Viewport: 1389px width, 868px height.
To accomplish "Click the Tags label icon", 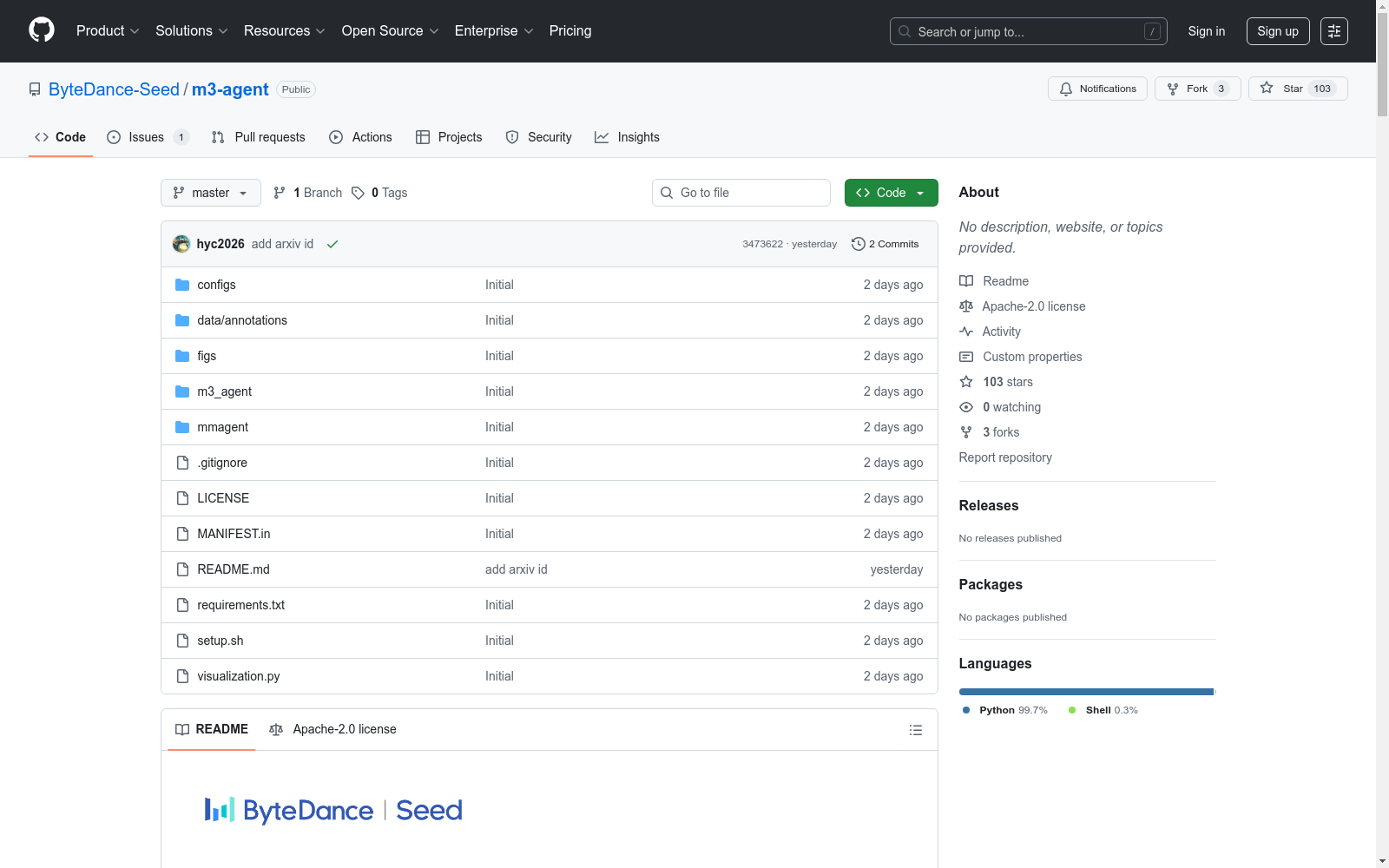I will click(358, 193).
